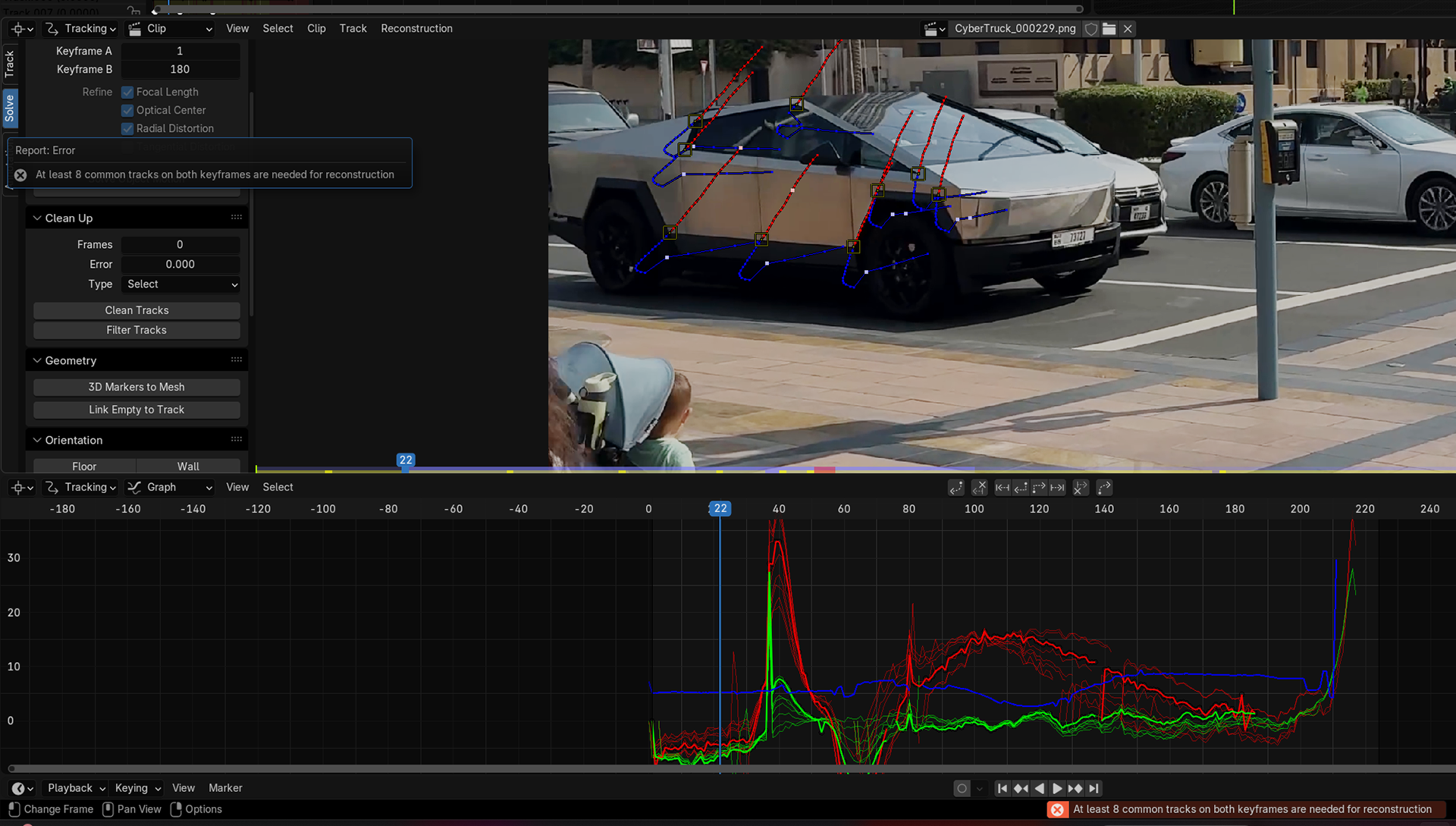The height and width of the screenshot is (826, 1456).
Task: Collapse the Orientation panel
Action: pyautogui.click(x=36, y=440)
